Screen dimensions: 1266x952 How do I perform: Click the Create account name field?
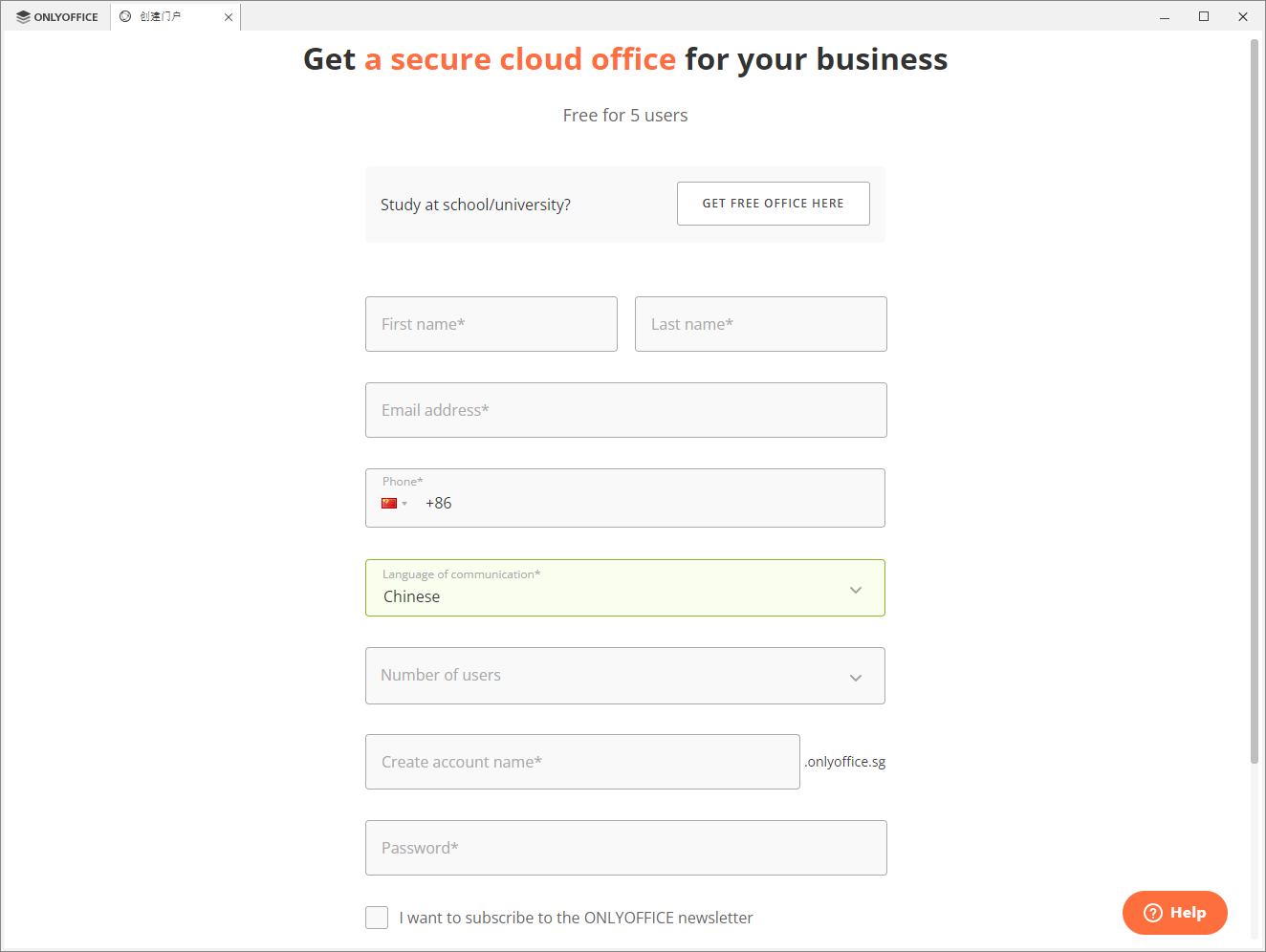click(x=582, y=762)
